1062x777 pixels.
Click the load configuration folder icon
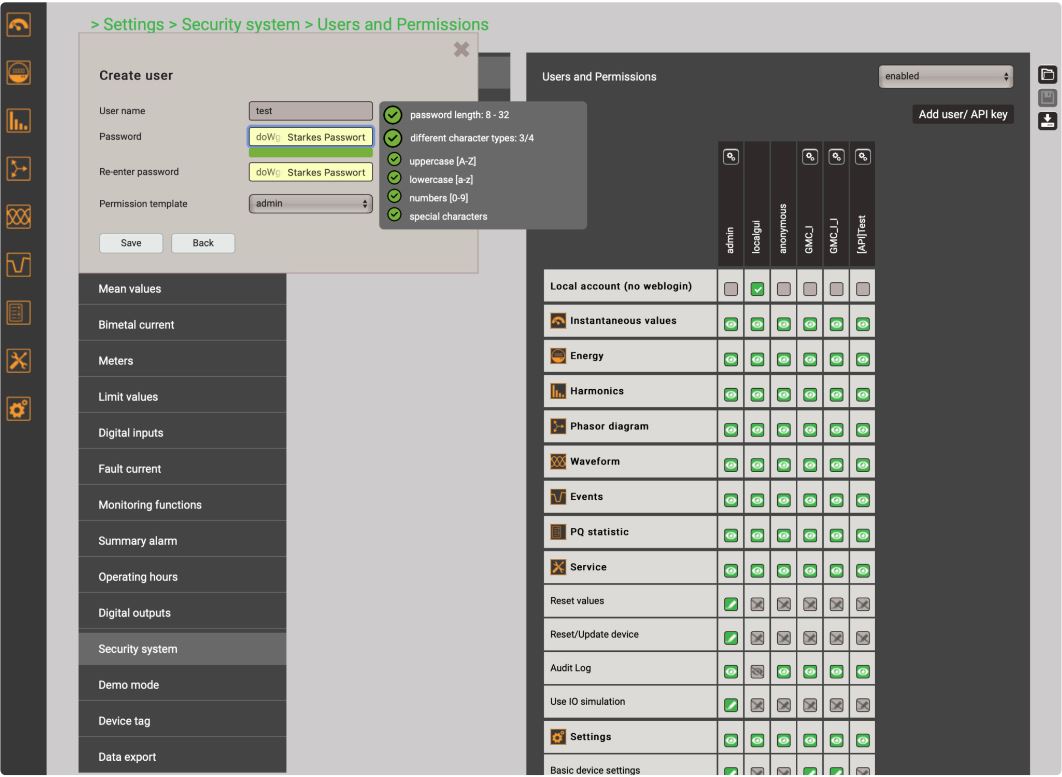pyautogui.click(x=1047, y=75)
